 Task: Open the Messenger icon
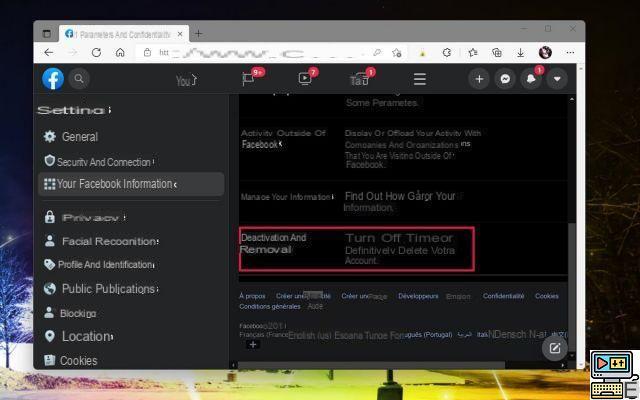pos(505,79)
